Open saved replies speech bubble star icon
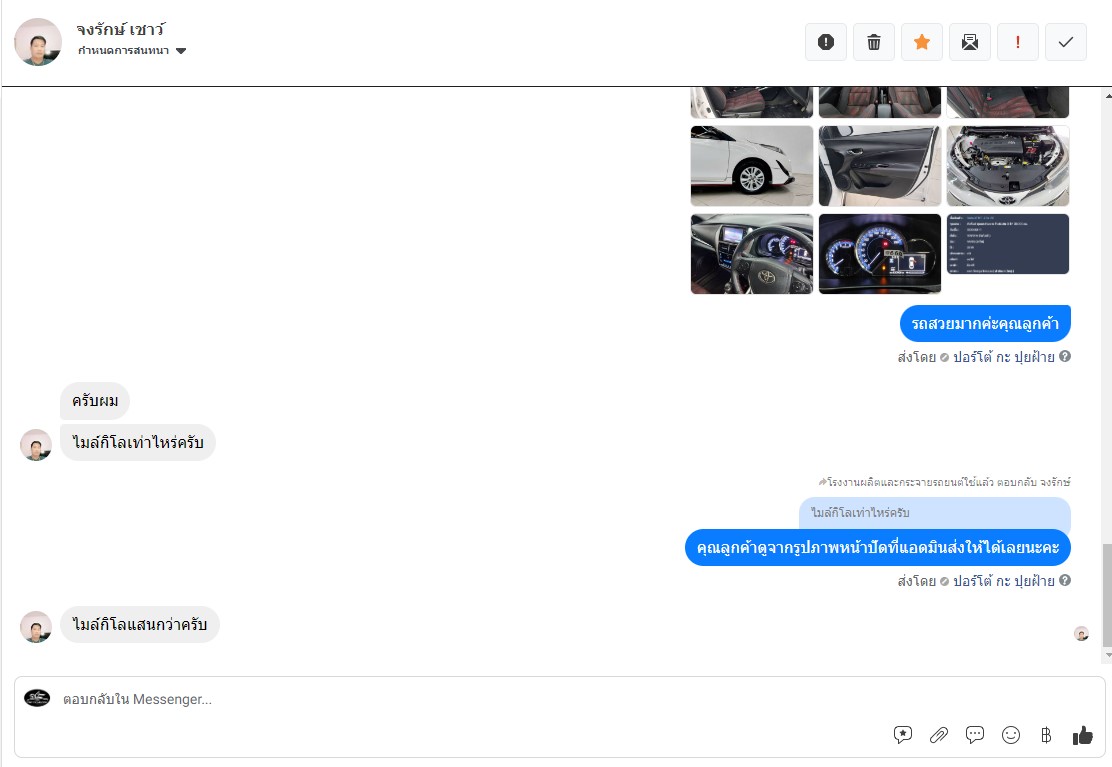This screenshot has height=767, width=1112. pos(903,735)
